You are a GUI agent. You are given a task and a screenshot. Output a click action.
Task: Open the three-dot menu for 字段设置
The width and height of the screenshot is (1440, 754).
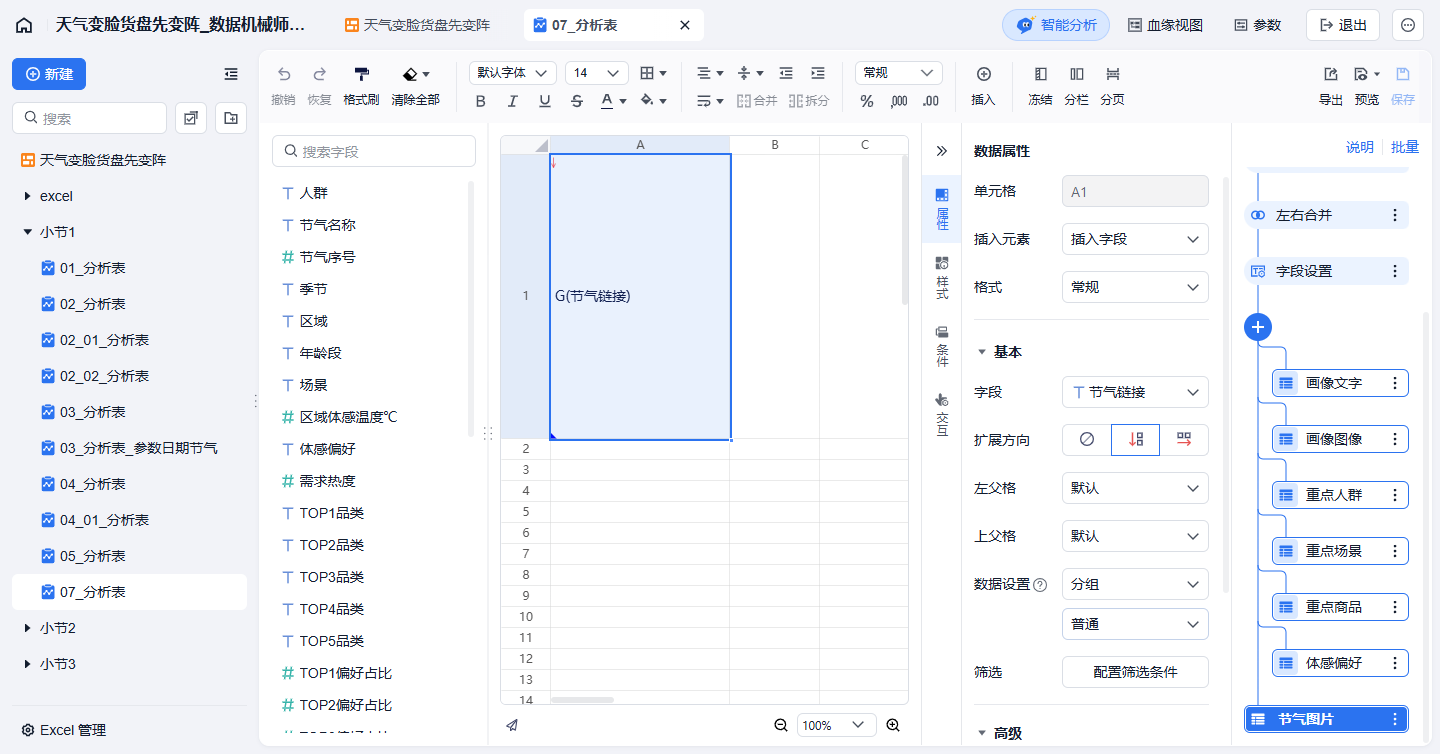[1395, 271]
